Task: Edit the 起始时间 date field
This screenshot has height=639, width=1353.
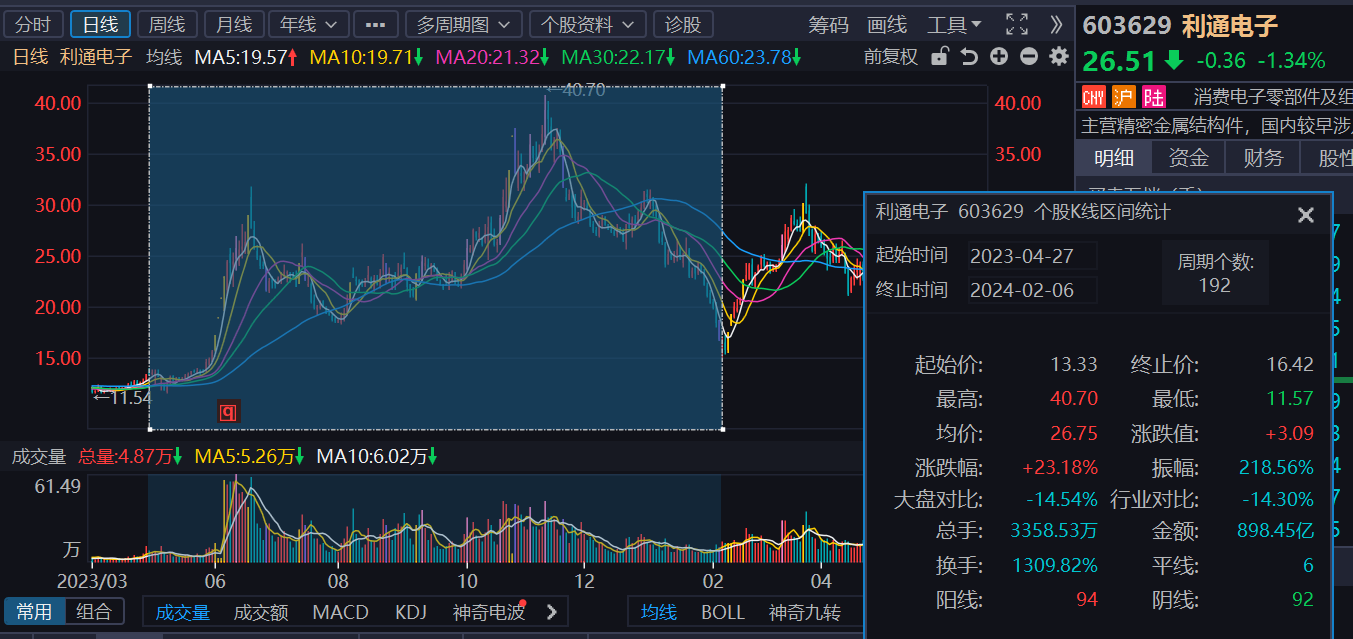Action: tap(1031, 256)
